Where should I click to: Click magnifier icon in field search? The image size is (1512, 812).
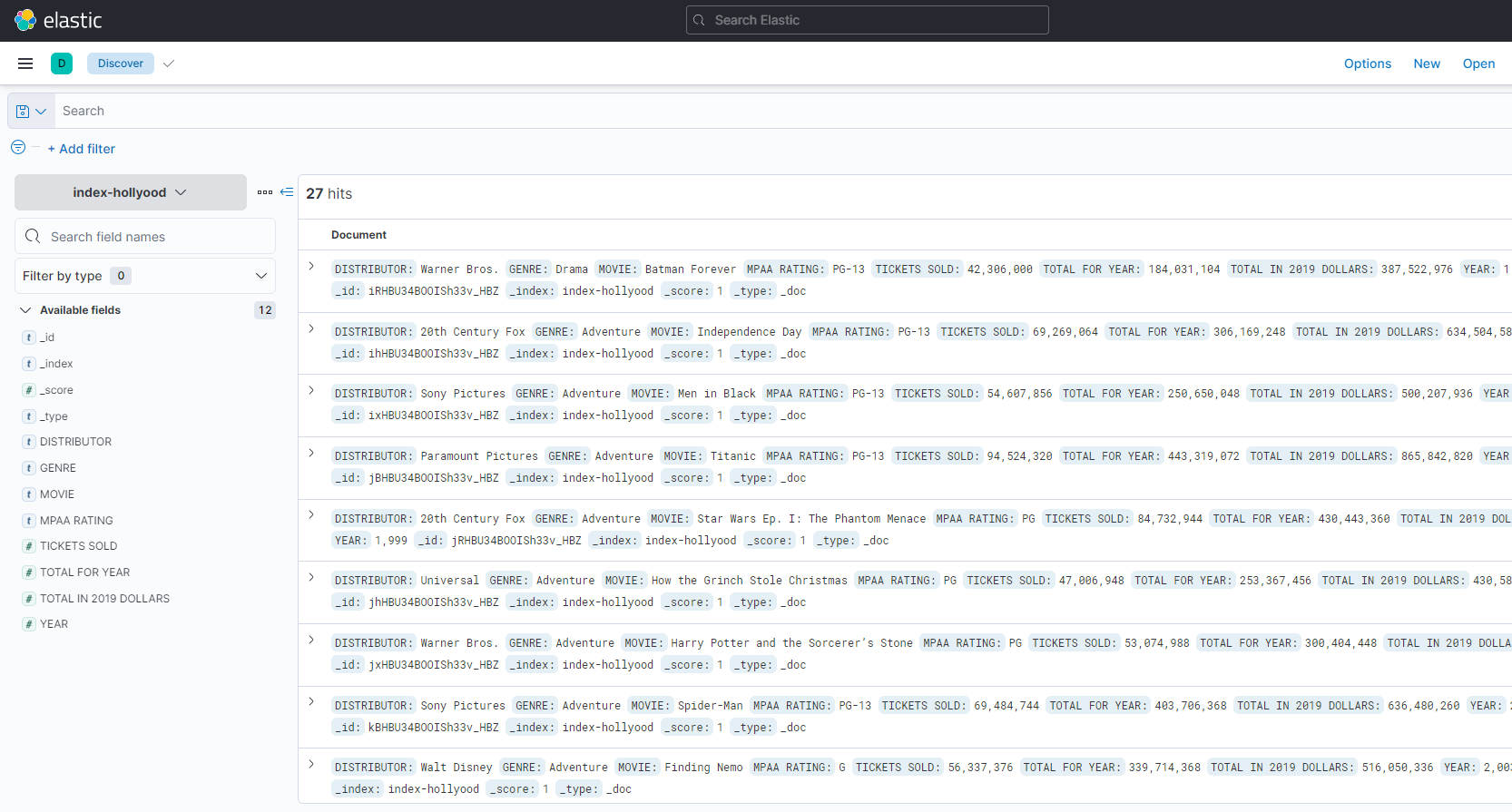click(33, 236)
